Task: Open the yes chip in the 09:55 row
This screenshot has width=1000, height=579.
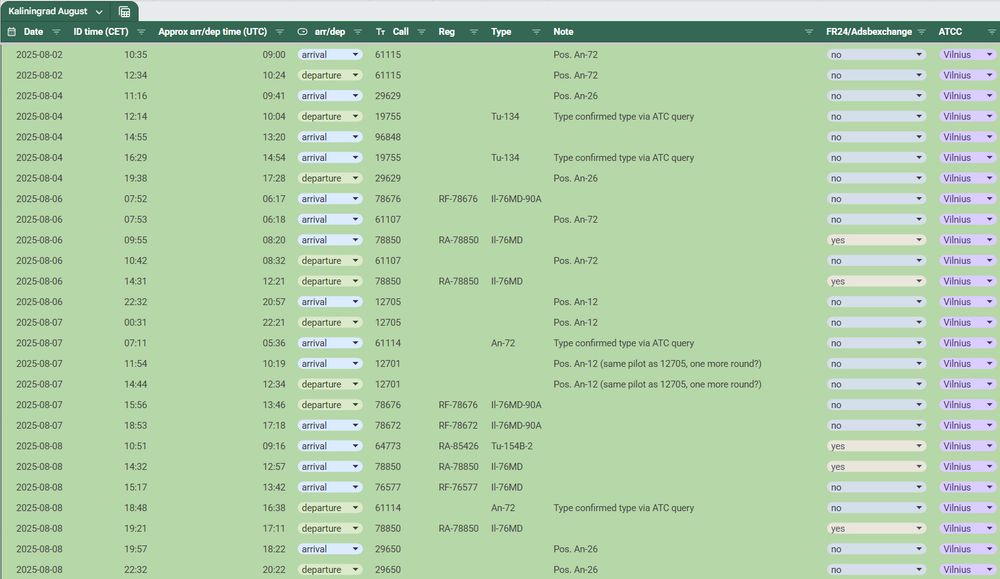Action: (x=876, y=240)
